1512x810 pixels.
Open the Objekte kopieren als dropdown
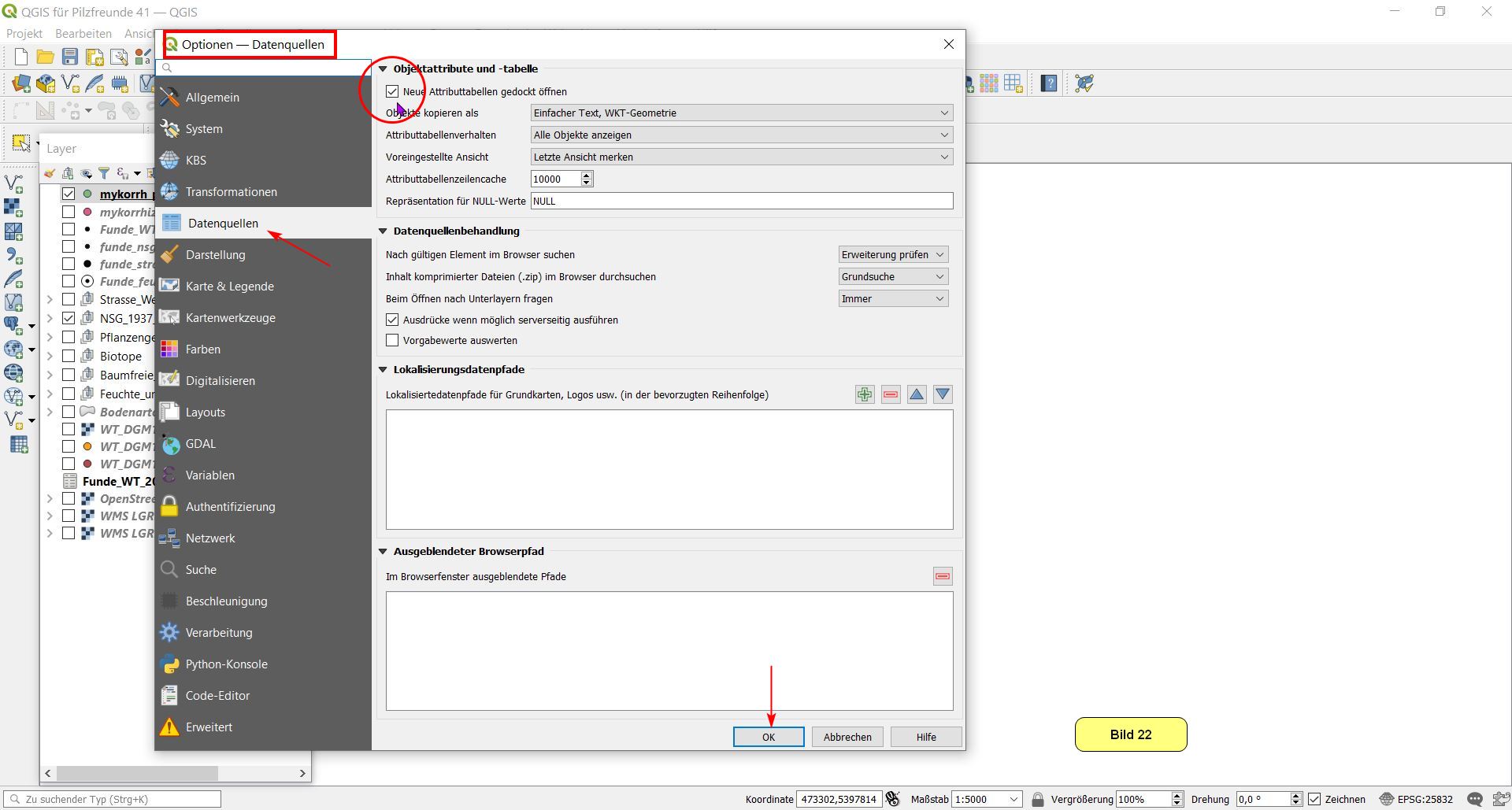[741, 113]
